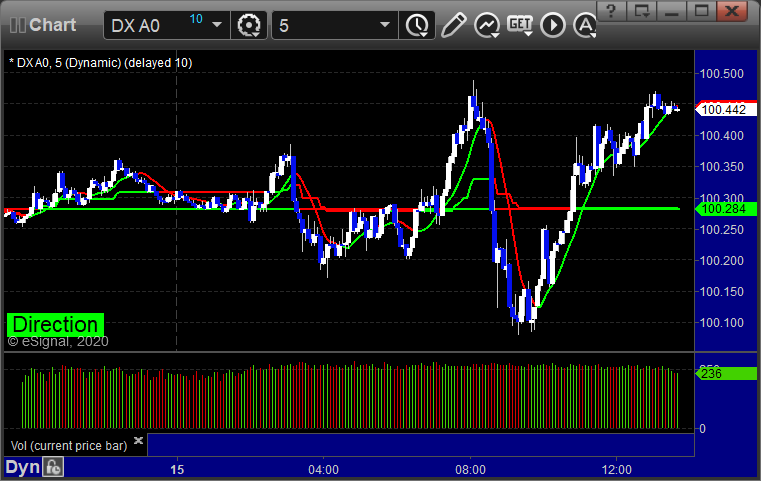Click the Dyn dynamic time mode label
Image resolution: width=761 pixels, height=481 pixels.
23,467
